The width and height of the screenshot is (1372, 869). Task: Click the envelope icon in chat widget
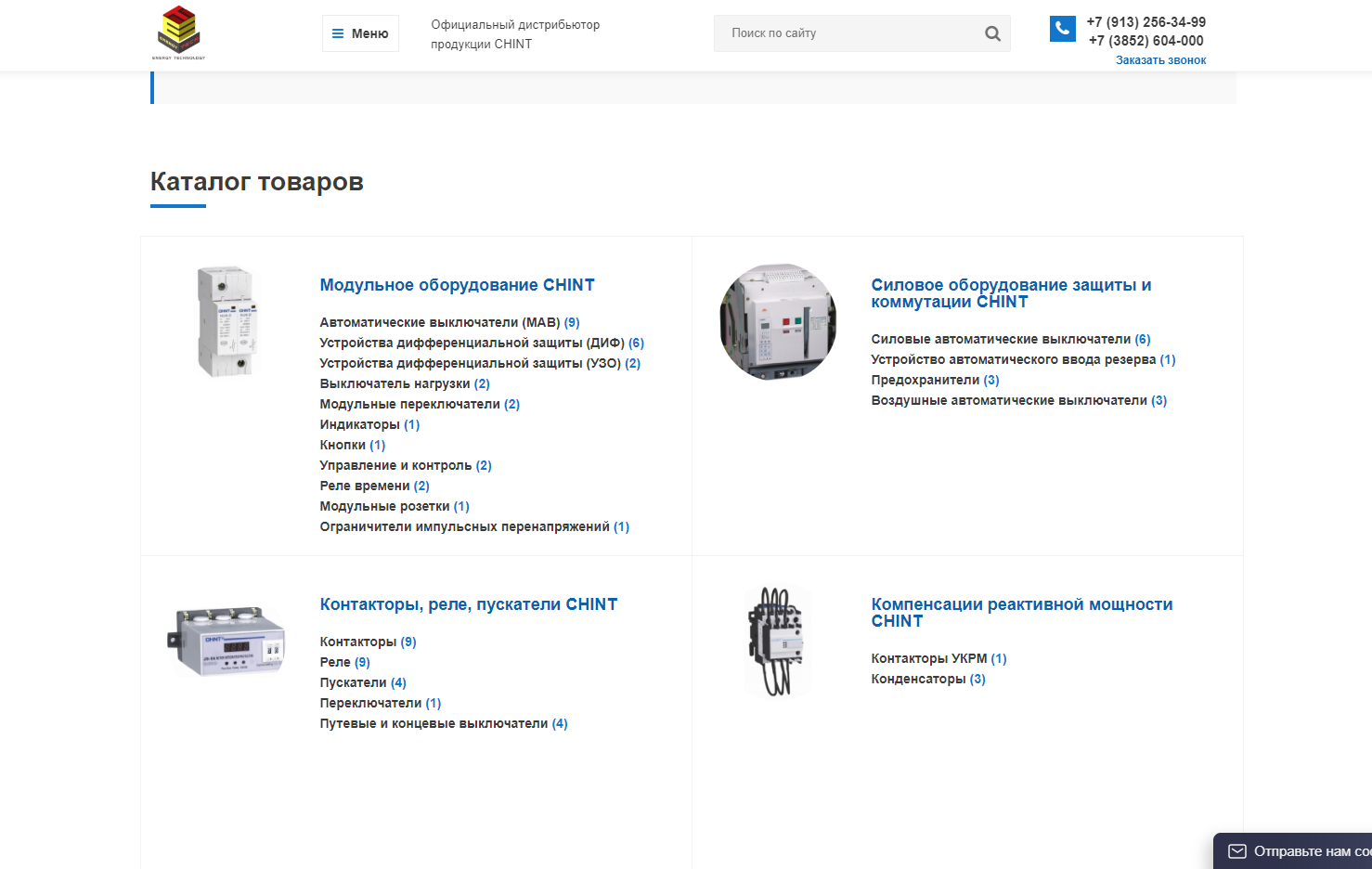click(1237, 851)
